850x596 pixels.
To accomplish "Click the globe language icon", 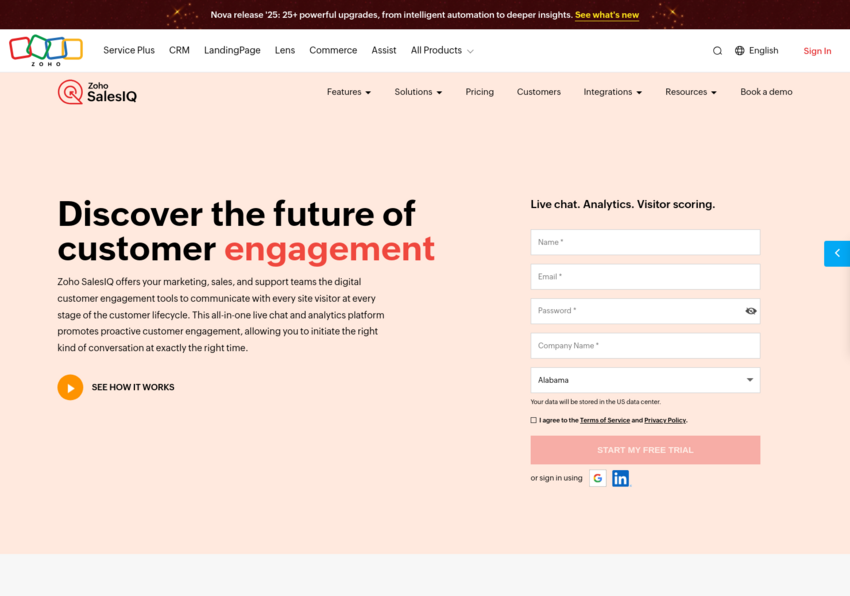I will tap(740, 51).
